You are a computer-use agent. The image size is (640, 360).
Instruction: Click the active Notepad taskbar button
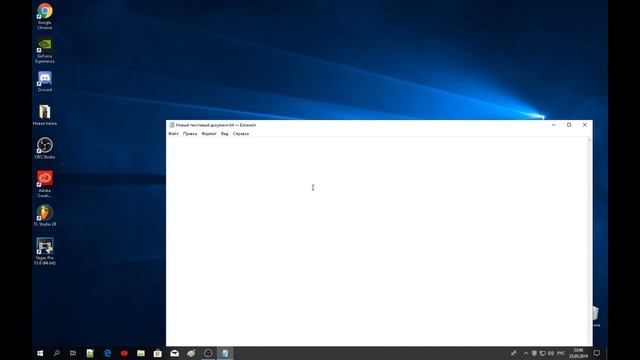coord(225,353)
